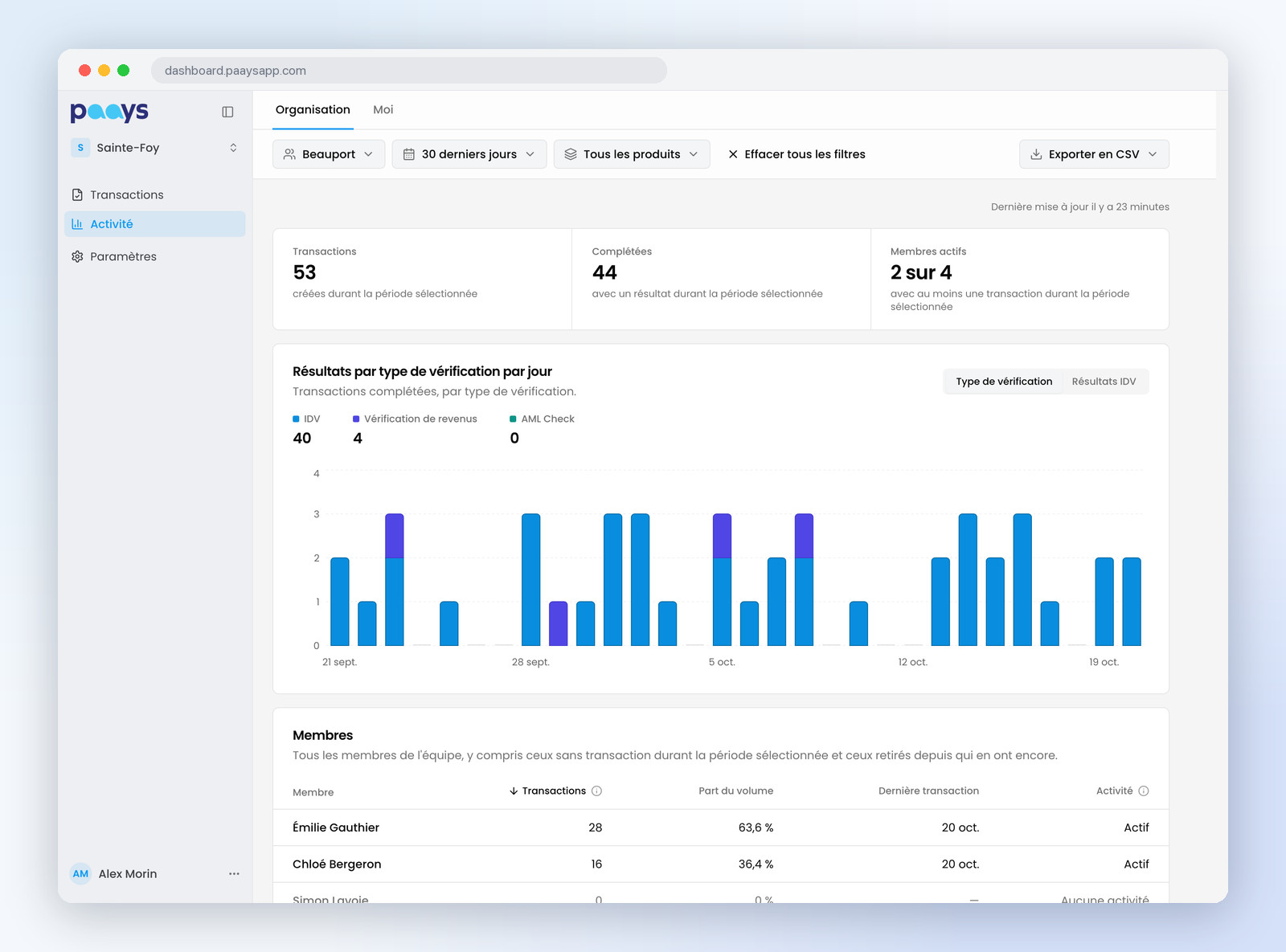The image size is (1286, 952).
Task: Click the Complétées 44 summary card
Action: pyautogui.click(x=721, y=280)
